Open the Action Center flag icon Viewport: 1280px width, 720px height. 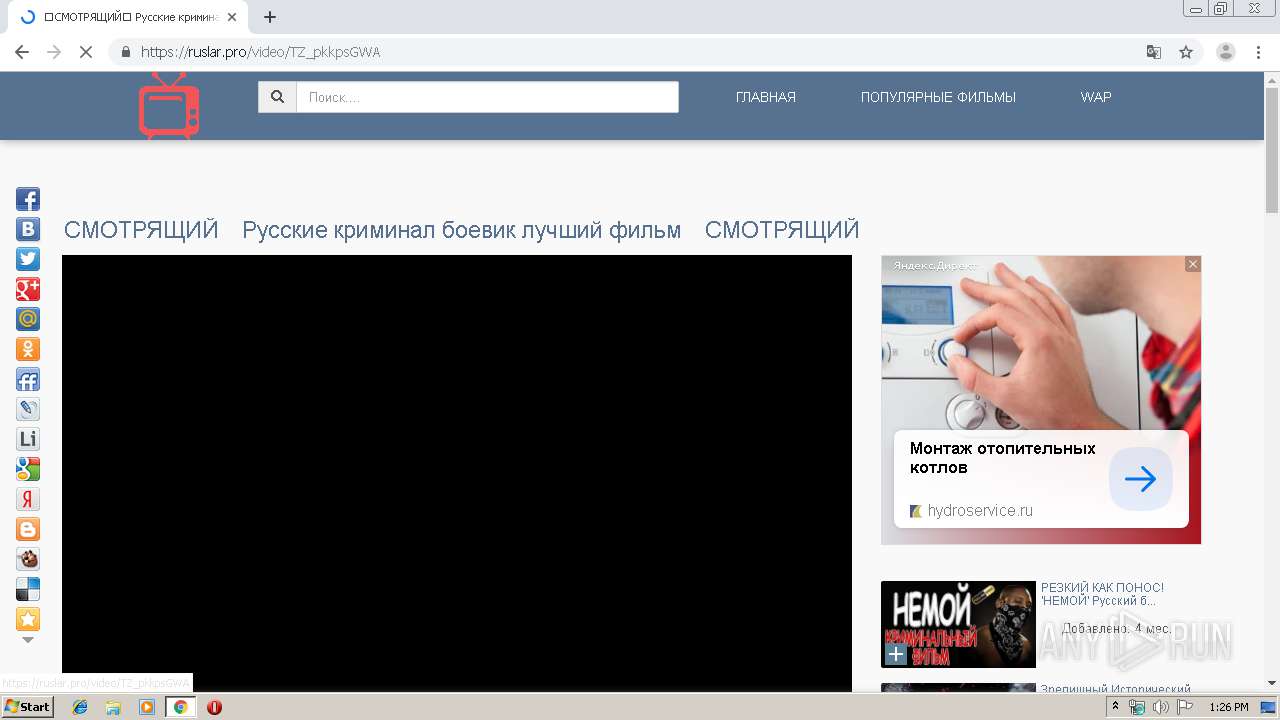click(x=1185, y=707)
